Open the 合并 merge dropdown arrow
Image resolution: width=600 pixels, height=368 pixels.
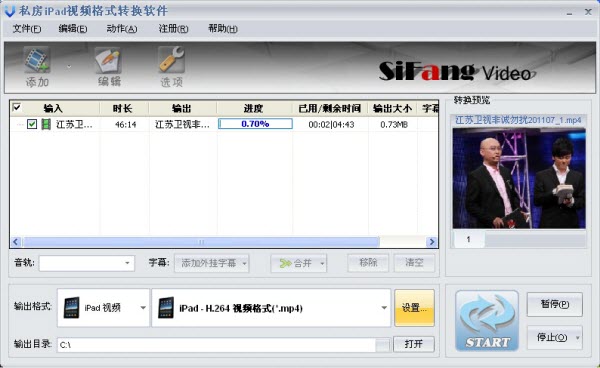click(x=322, y=263)
